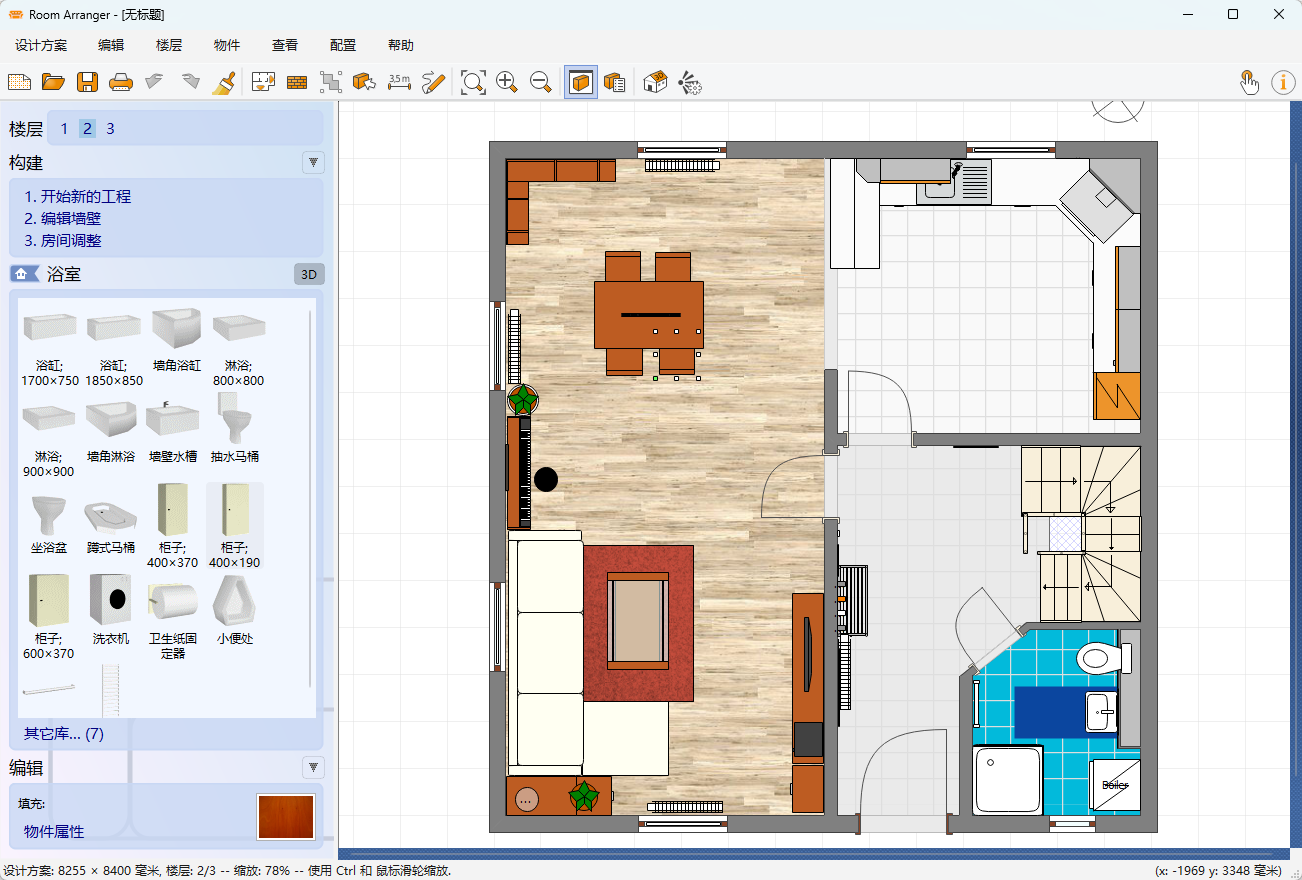
Task: Open the 配置 menu
Action: [x=343, y=45]
